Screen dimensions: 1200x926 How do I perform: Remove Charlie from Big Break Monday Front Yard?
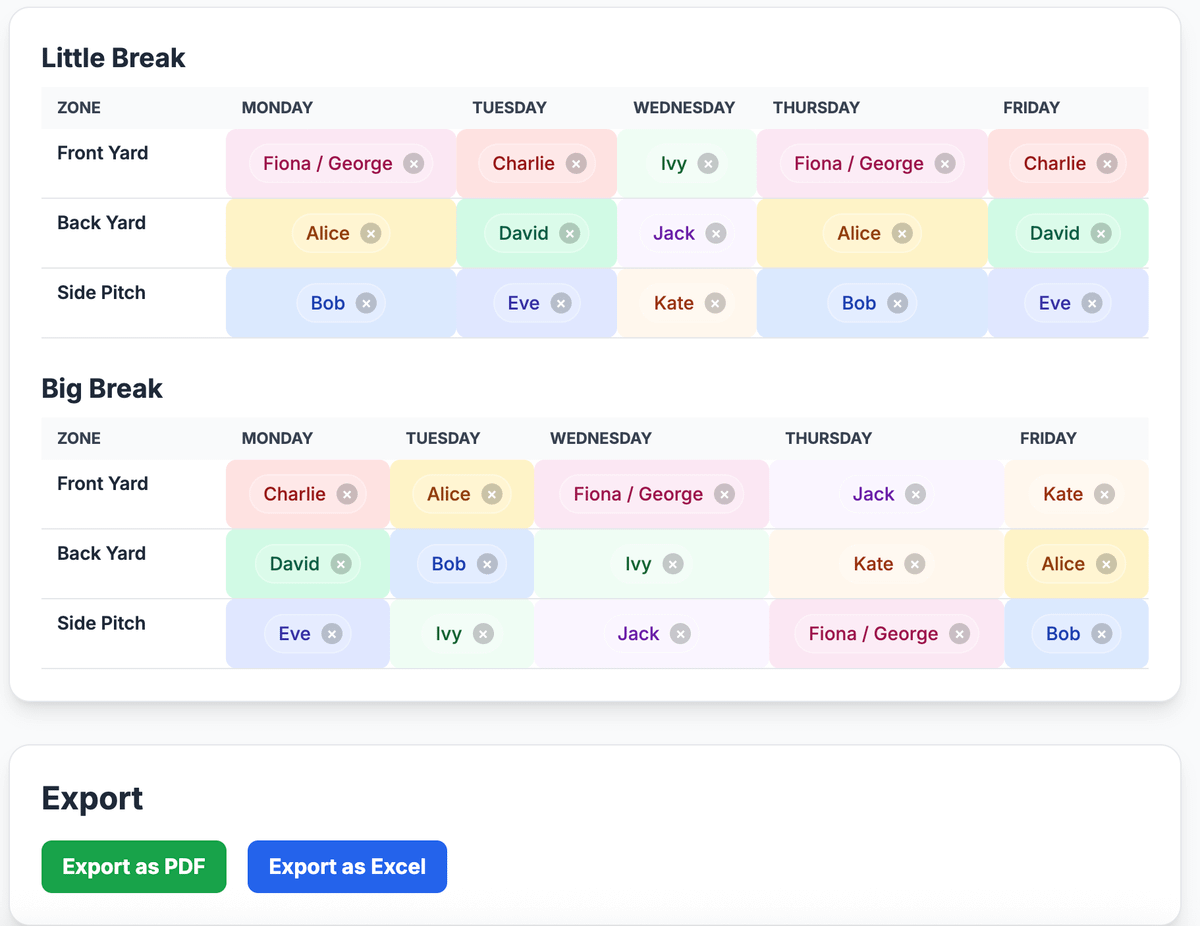(346, 494)
